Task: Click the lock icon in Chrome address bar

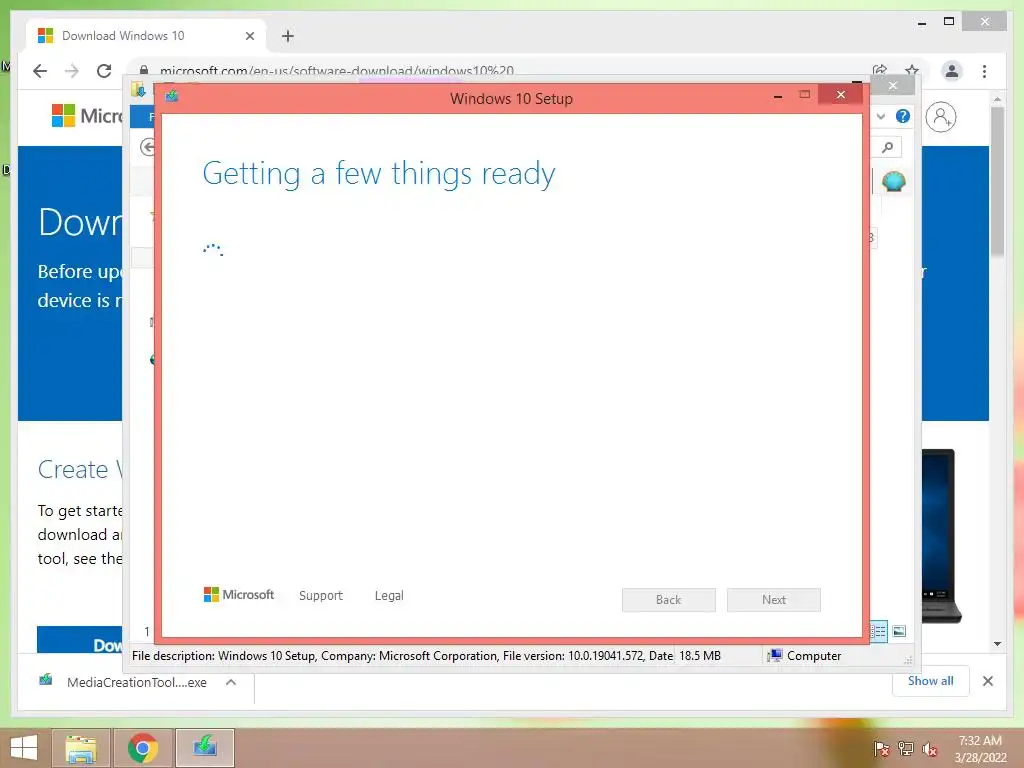Action: tap(144, 70)
